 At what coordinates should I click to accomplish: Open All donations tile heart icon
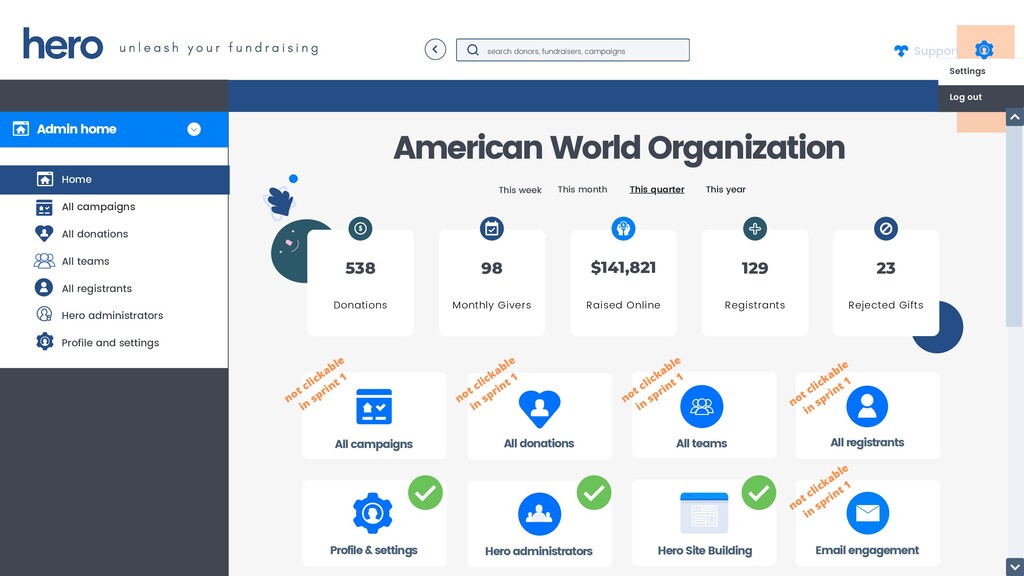[539, 408]
